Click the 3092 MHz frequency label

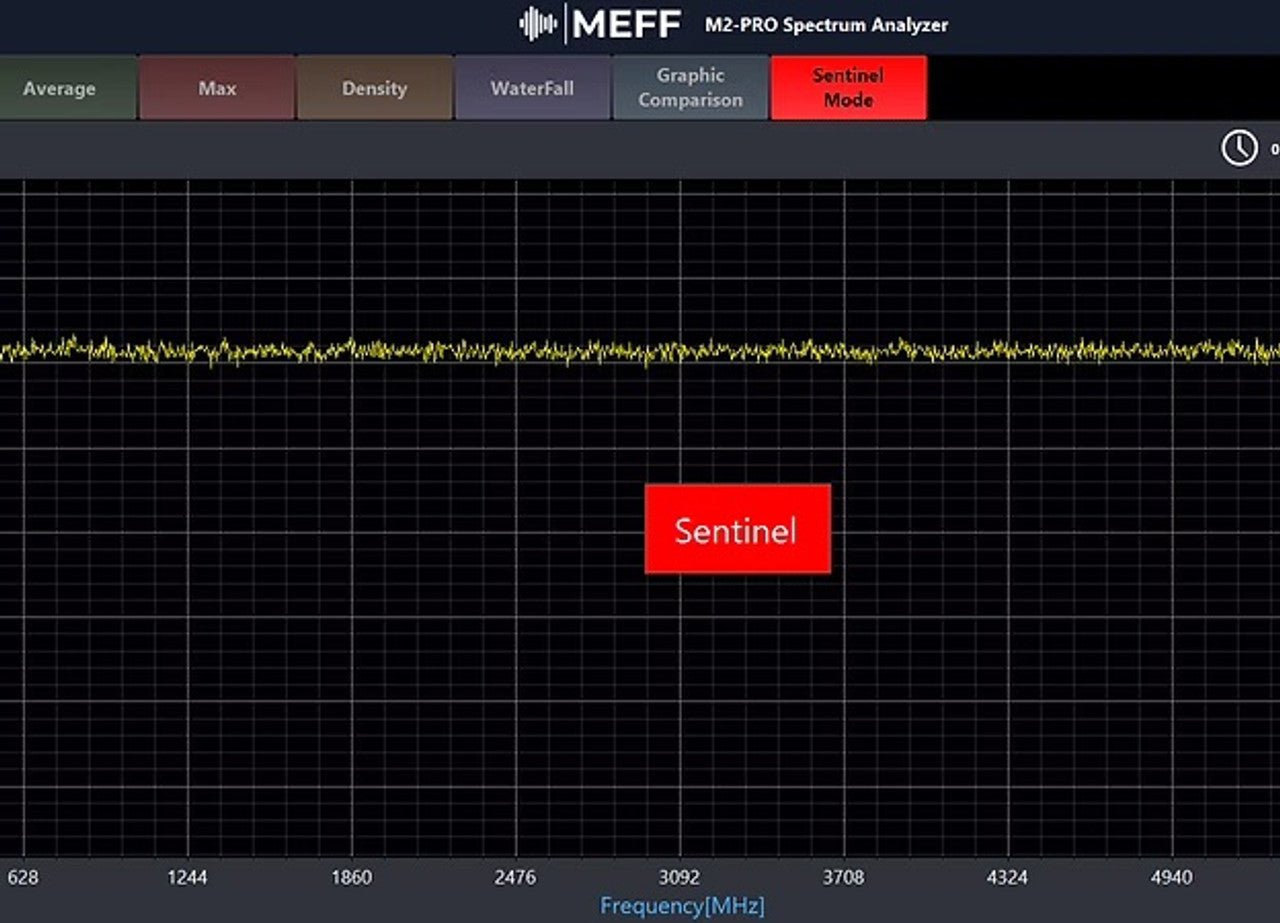(681, 877)
